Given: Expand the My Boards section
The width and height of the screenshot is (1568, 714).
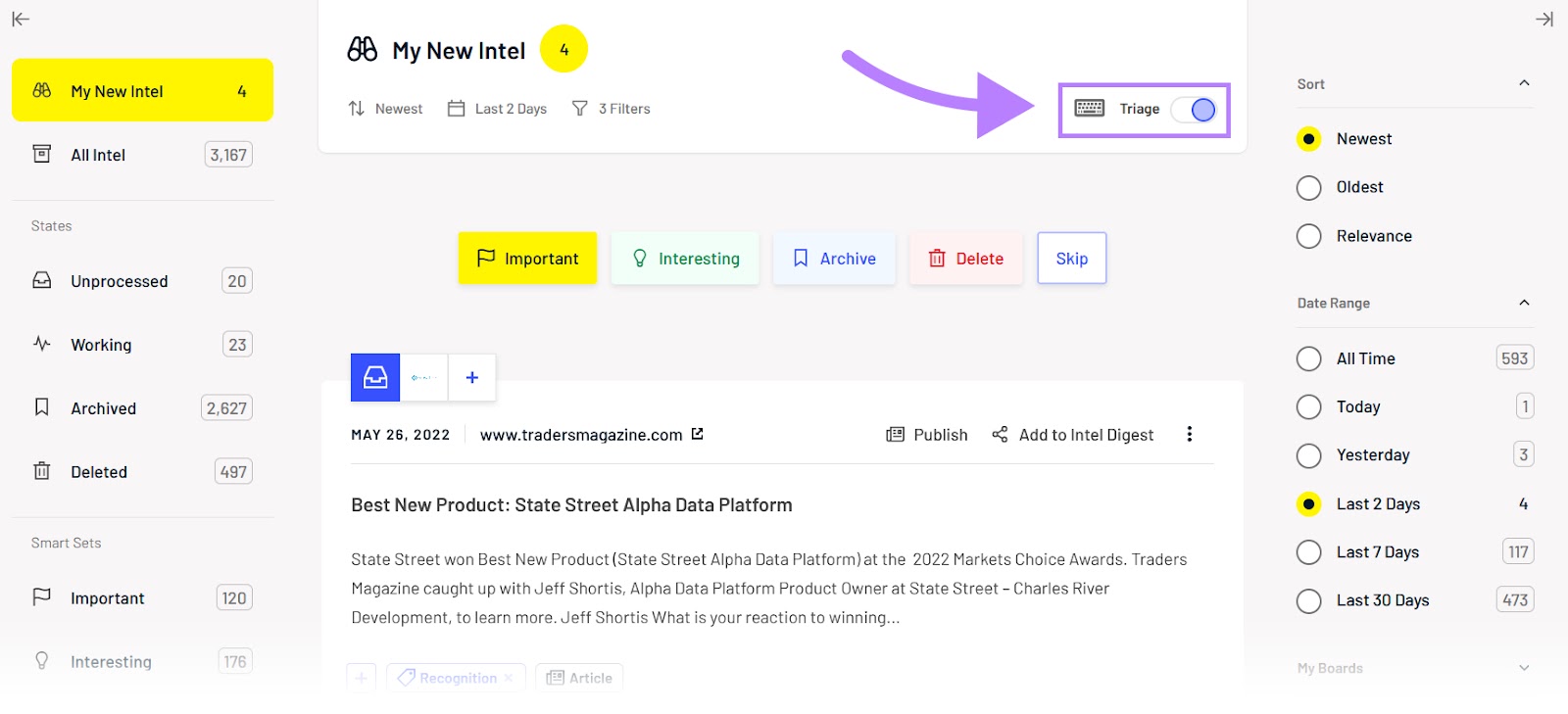Looking at the screenshot, I should coord(1524,668).
